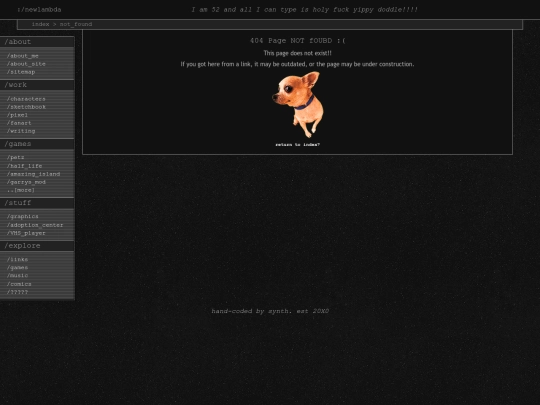Select the /about menu header

pyautogui.click(x=37, y=42)
